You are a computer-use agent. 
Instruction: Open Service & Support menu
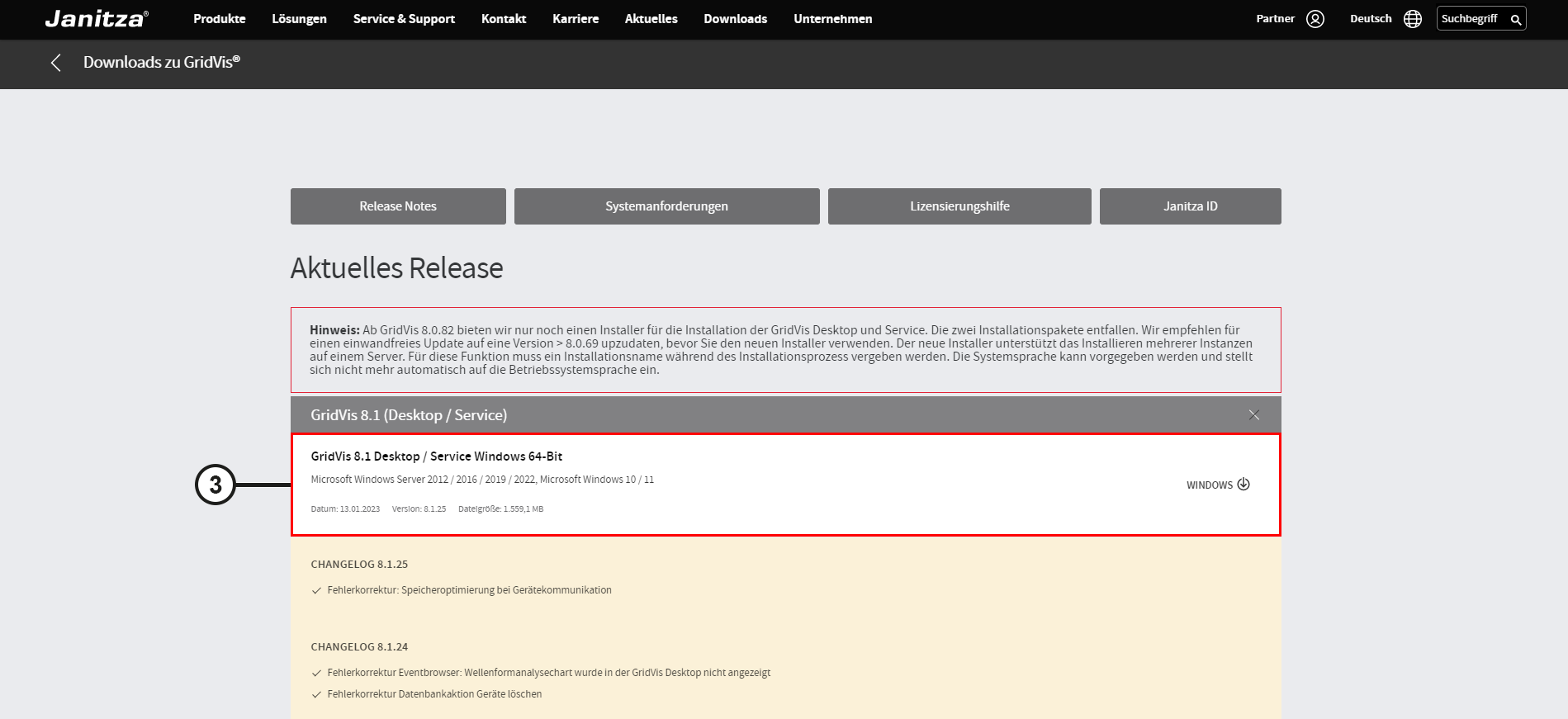(404, 19)
